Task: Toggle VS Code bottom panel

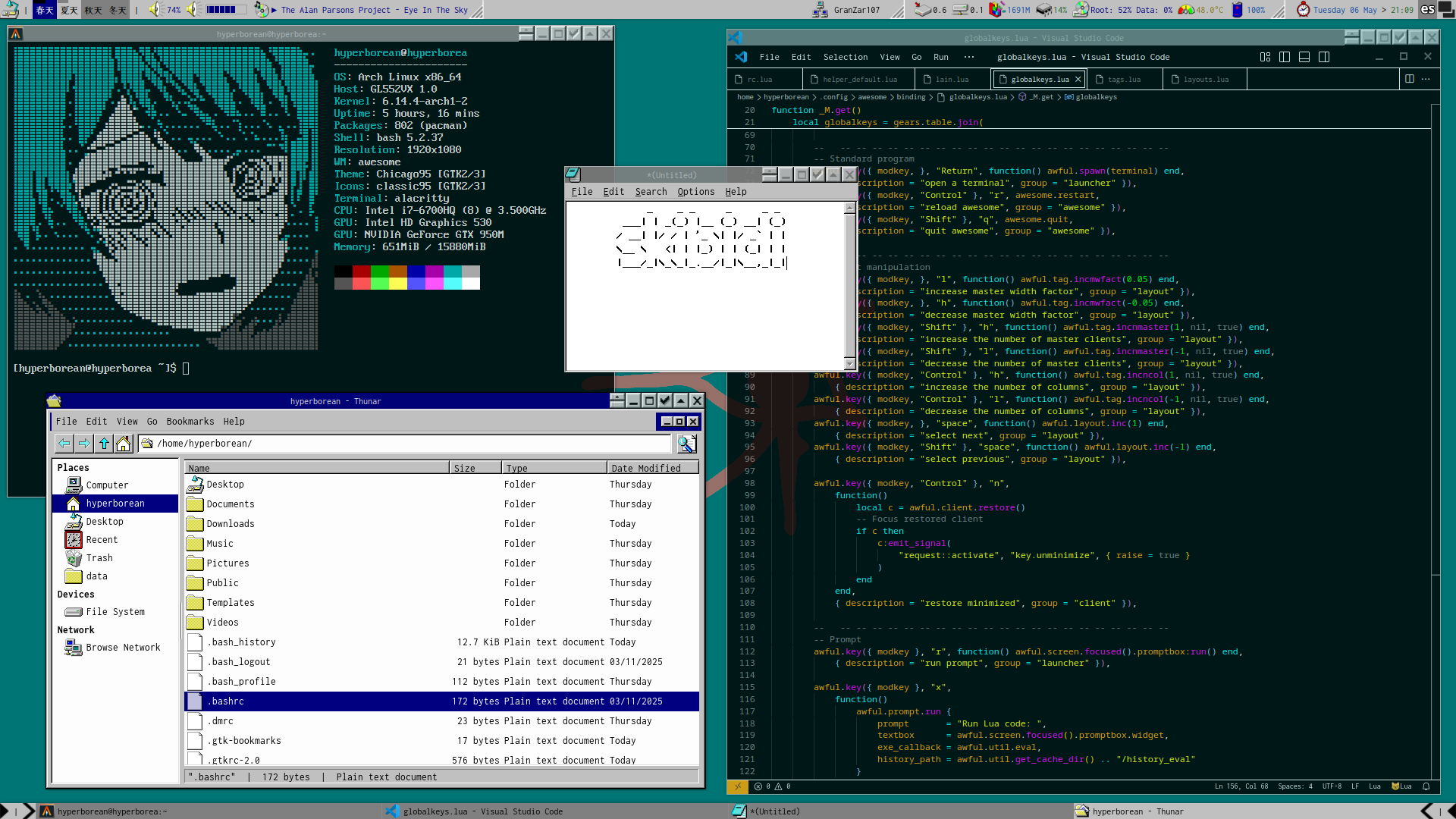Action: (1304, 57)
